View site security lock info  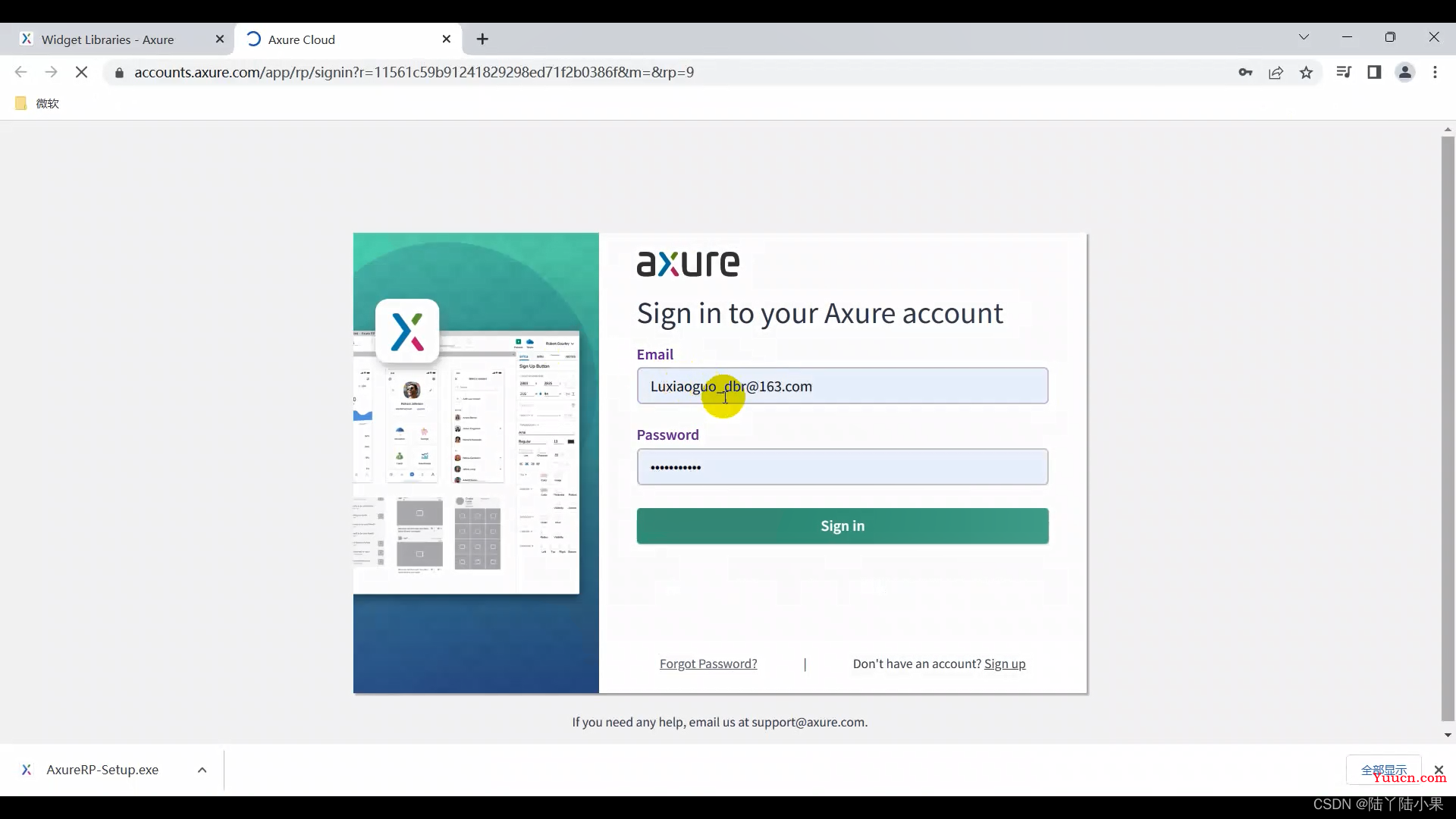point(119,73)
